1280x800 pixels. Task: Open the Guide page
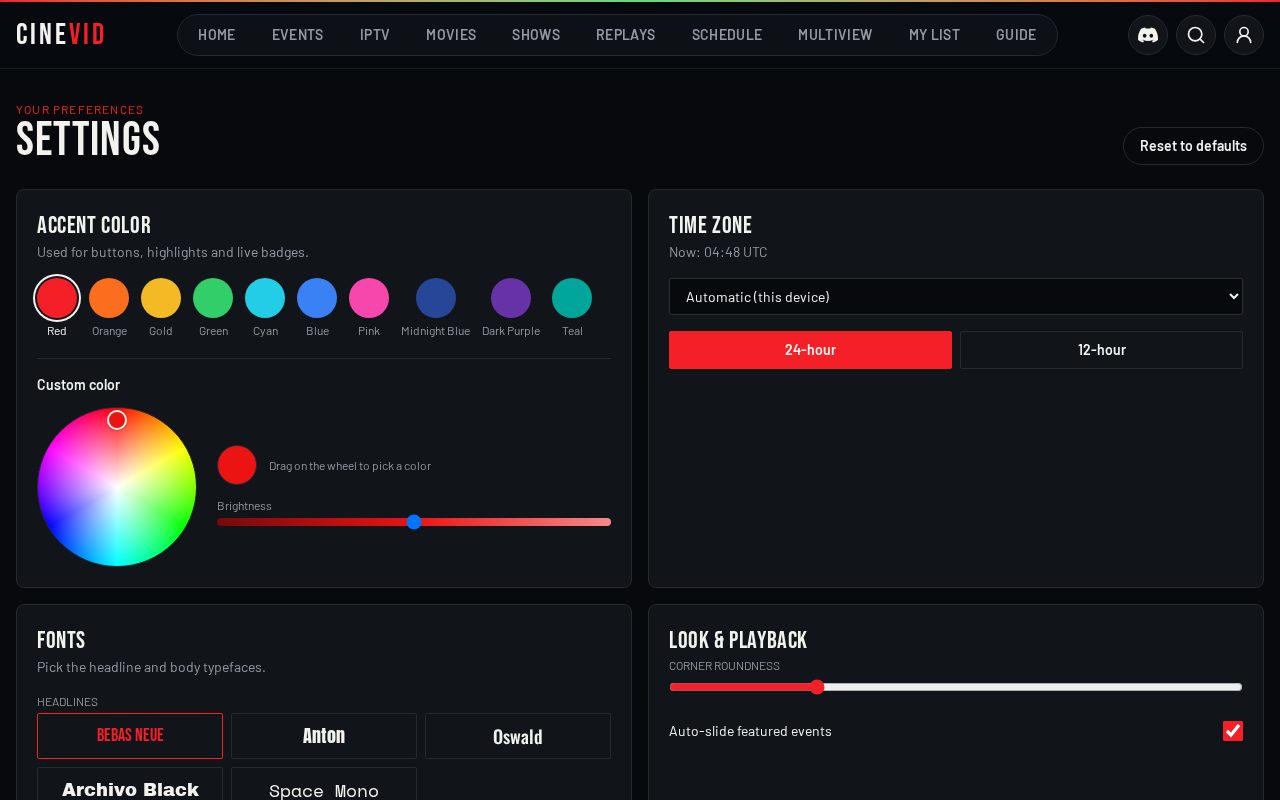pos(1016,35)
